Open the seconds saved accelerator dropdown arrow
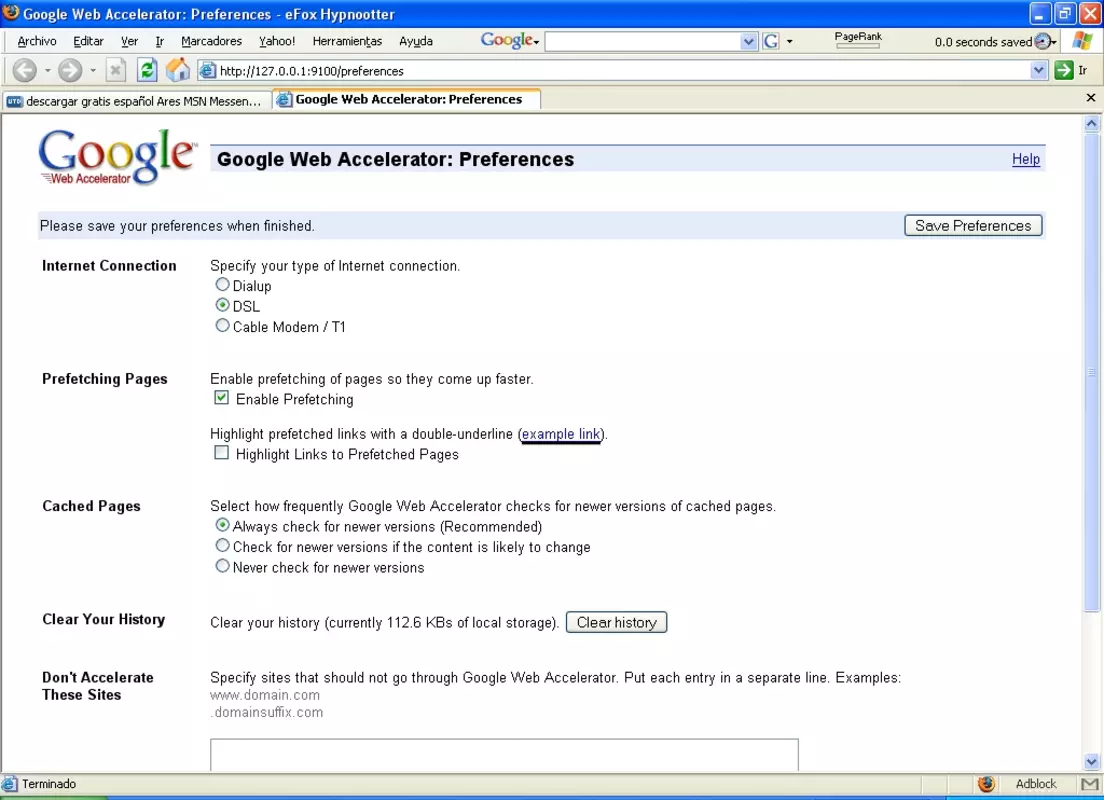Screen dimensions: 1104x800 [1054, 42]
